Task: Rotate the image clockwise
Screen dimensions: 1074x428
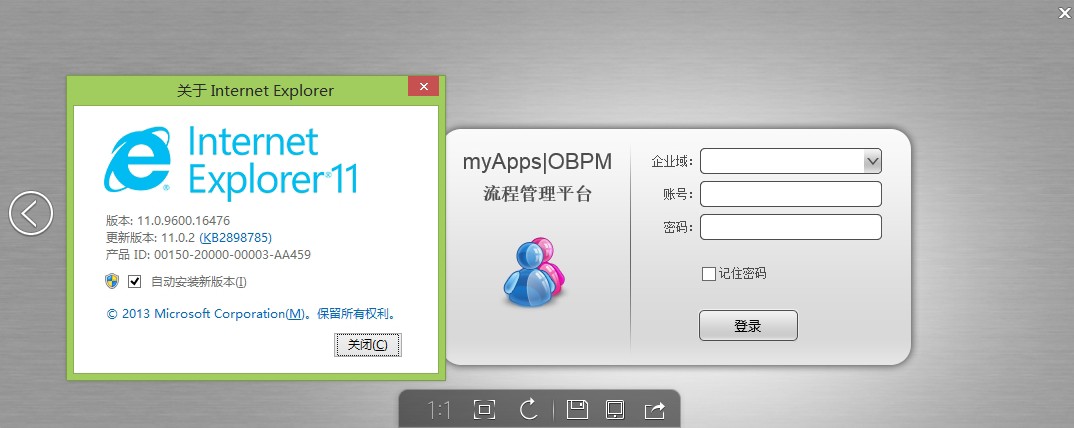Action: point(528,410)
